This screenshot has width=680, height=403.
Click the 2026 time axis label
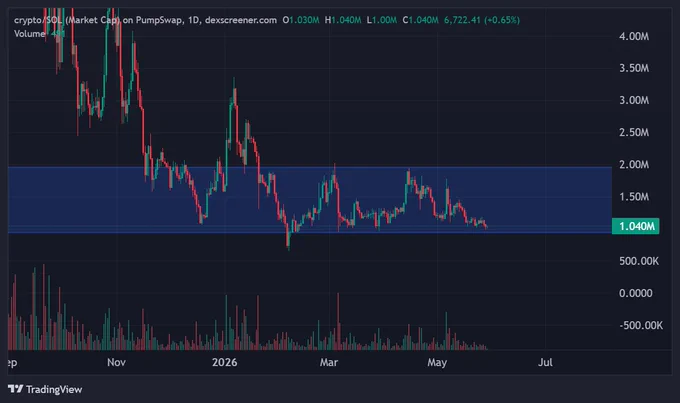tap(225, 362)
